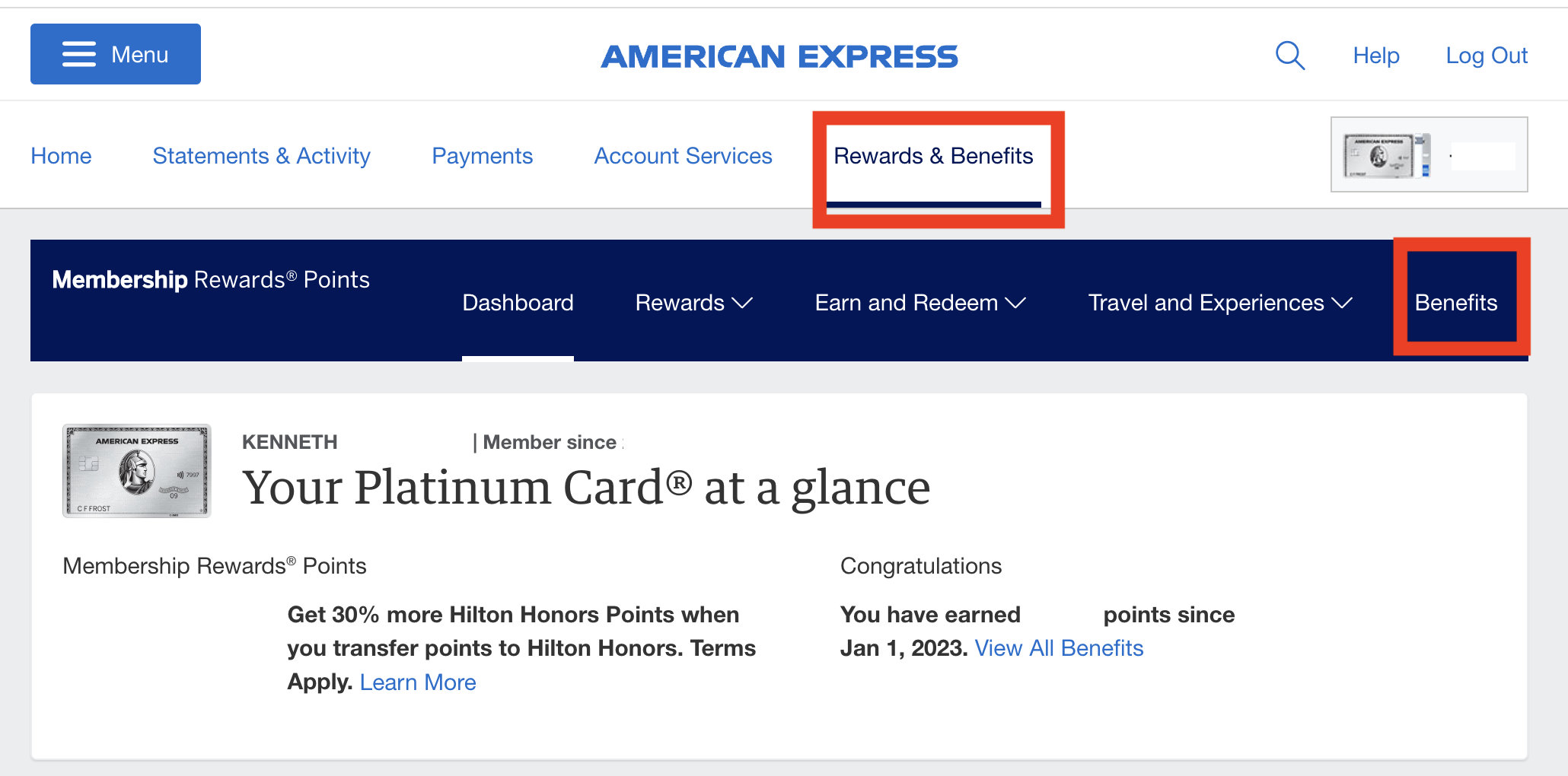Click Learn More about Hilton offer

point(418,682)
